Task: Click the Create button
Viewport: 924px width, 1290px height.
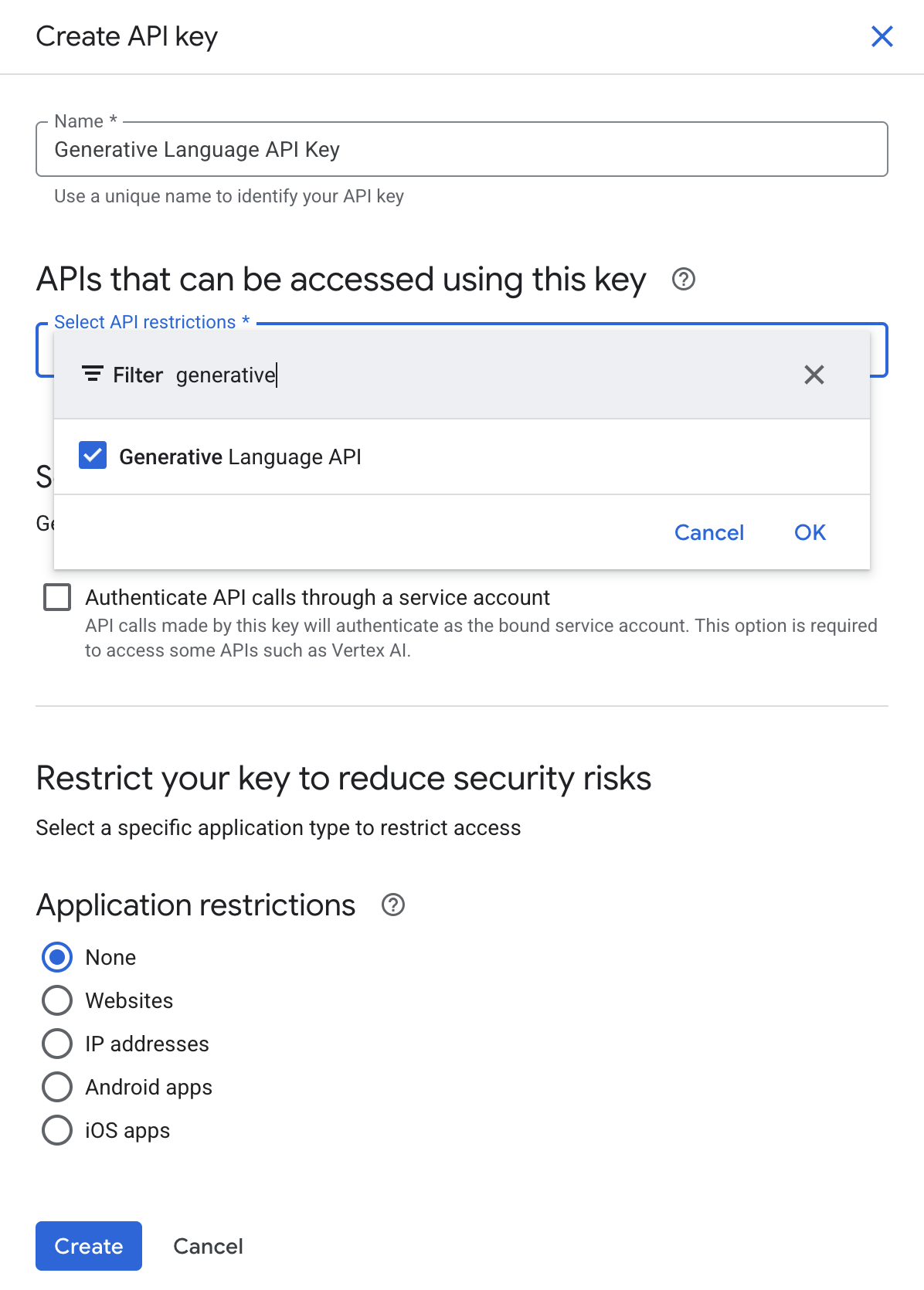Action: (88, 1246)
